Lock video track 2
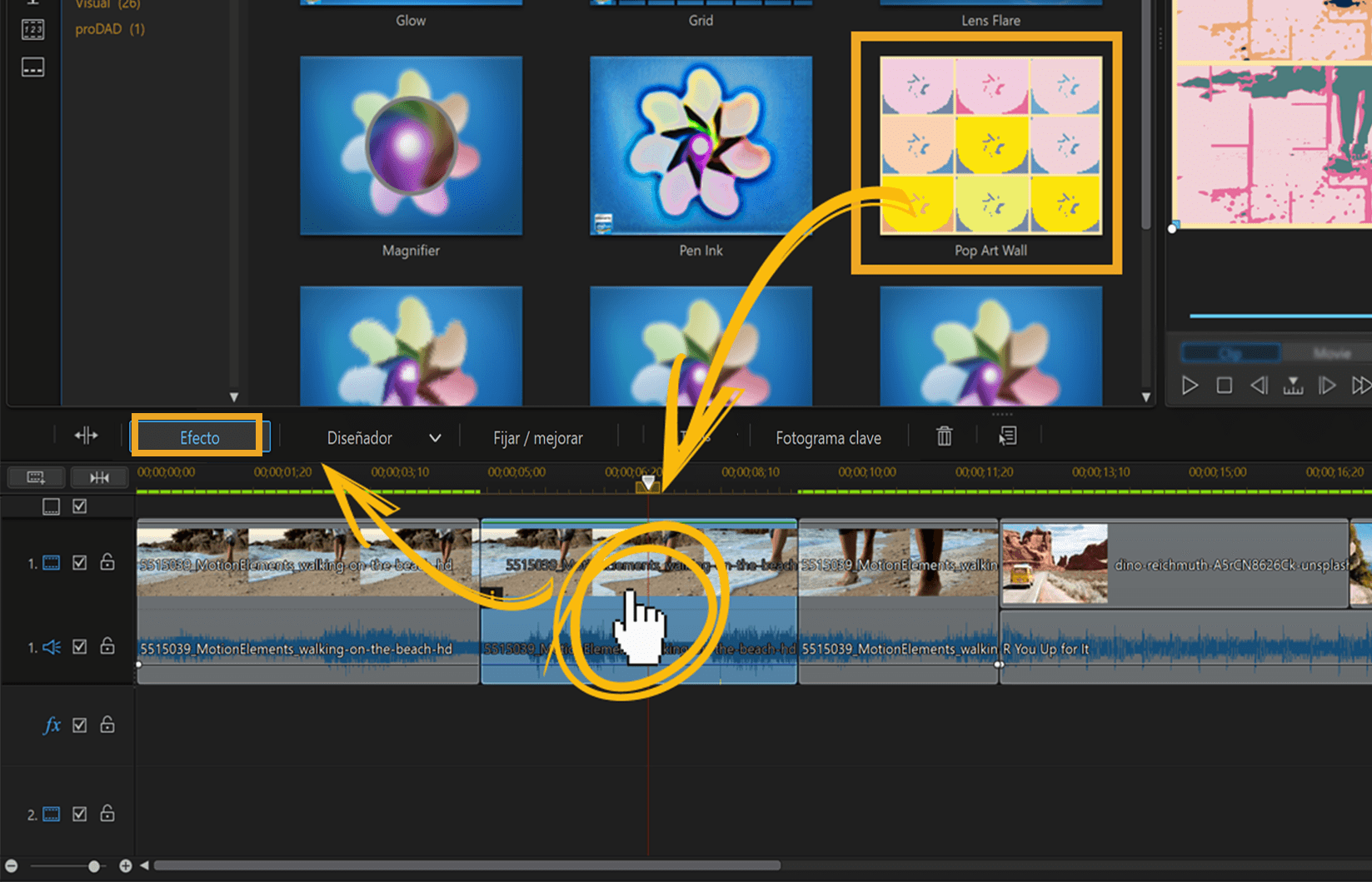This screenshot has height=882, width=1372. (107, 814)
